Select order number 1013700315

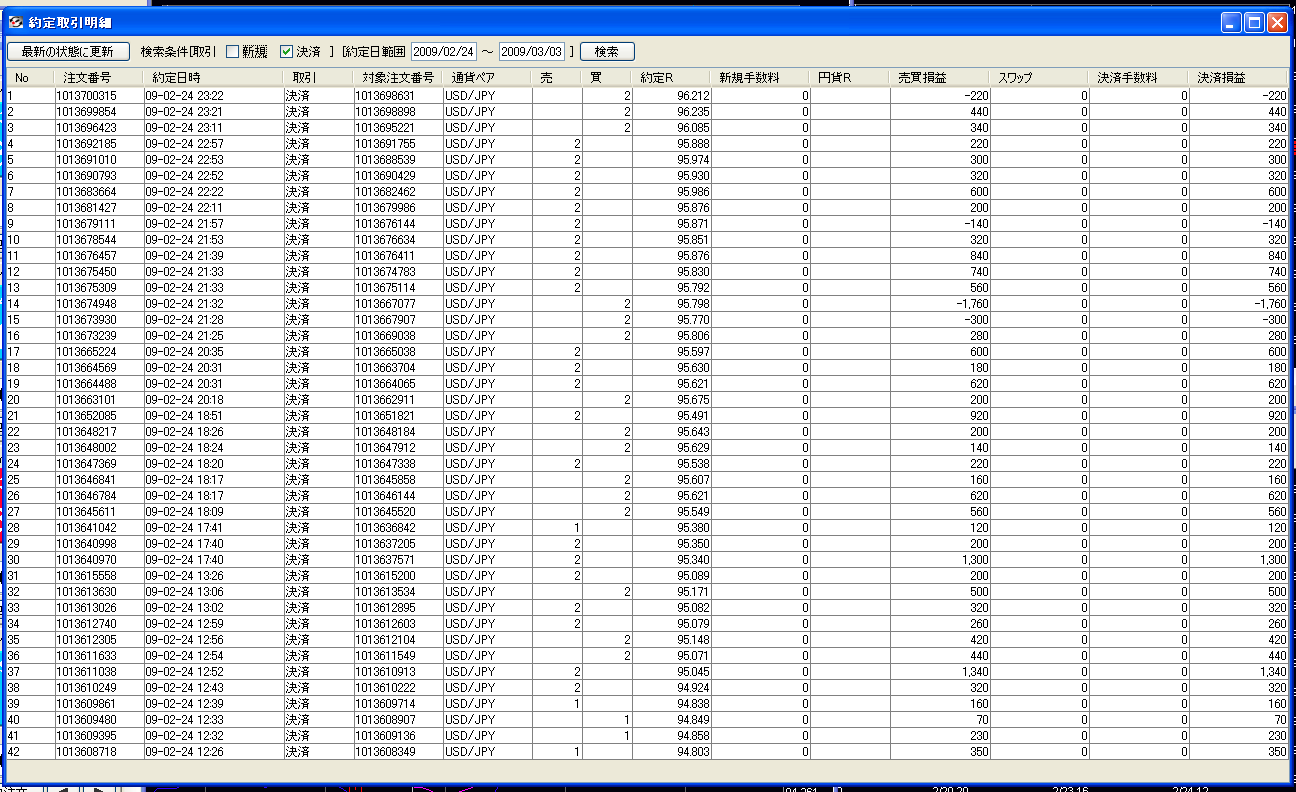tap(86, 96)
